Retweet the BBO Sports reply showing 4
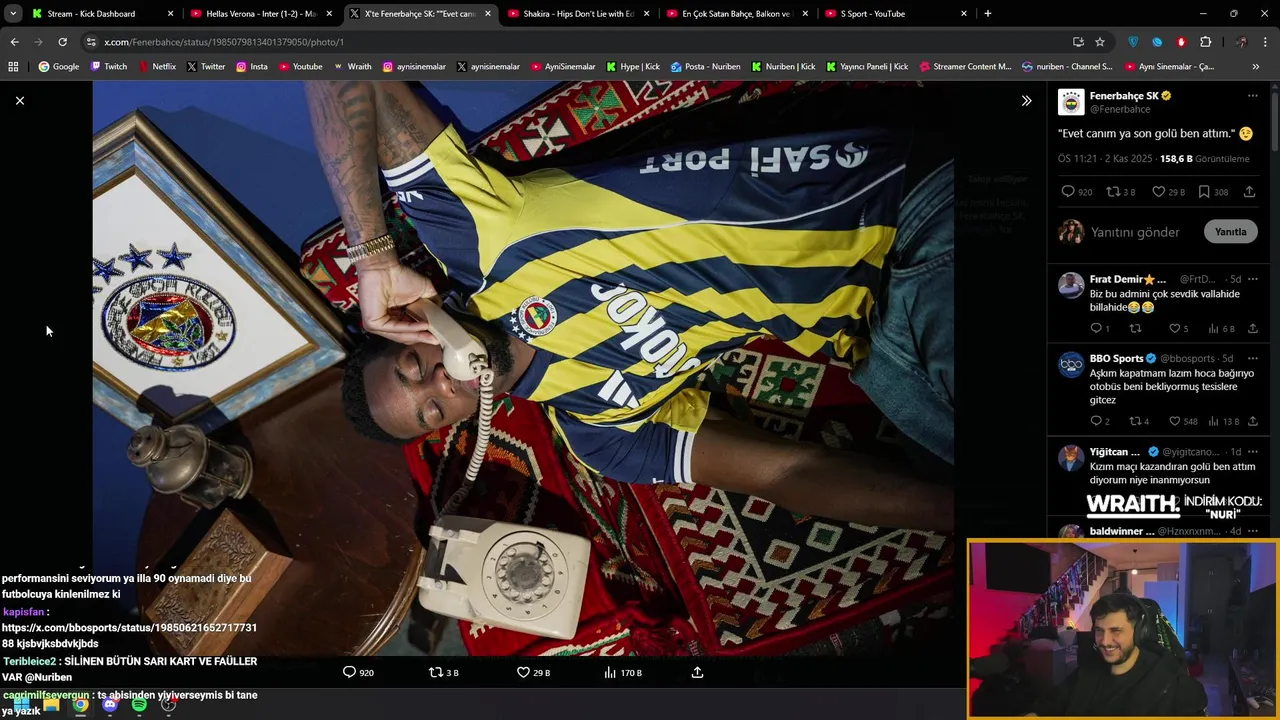 1135,421
